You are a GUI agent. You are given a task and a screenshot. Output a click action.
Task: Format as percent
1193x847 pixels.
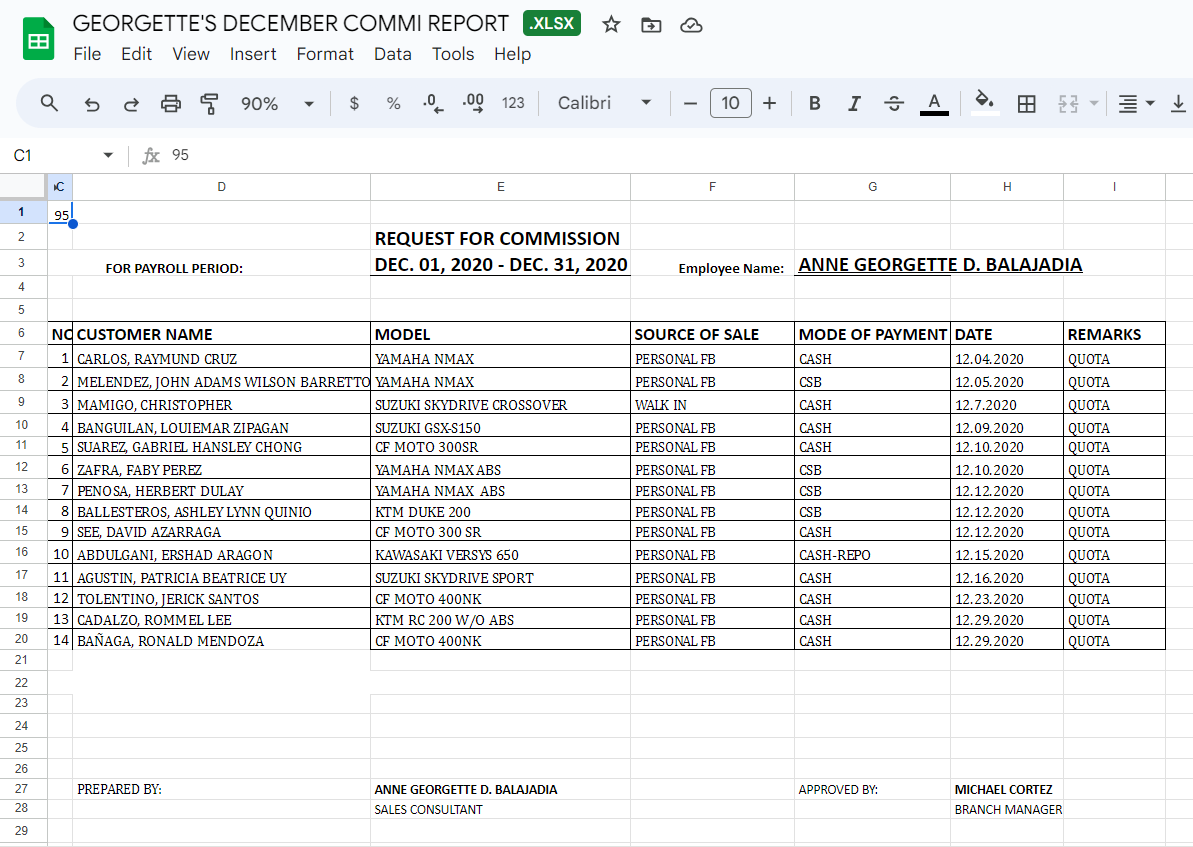tap(393, 103)
